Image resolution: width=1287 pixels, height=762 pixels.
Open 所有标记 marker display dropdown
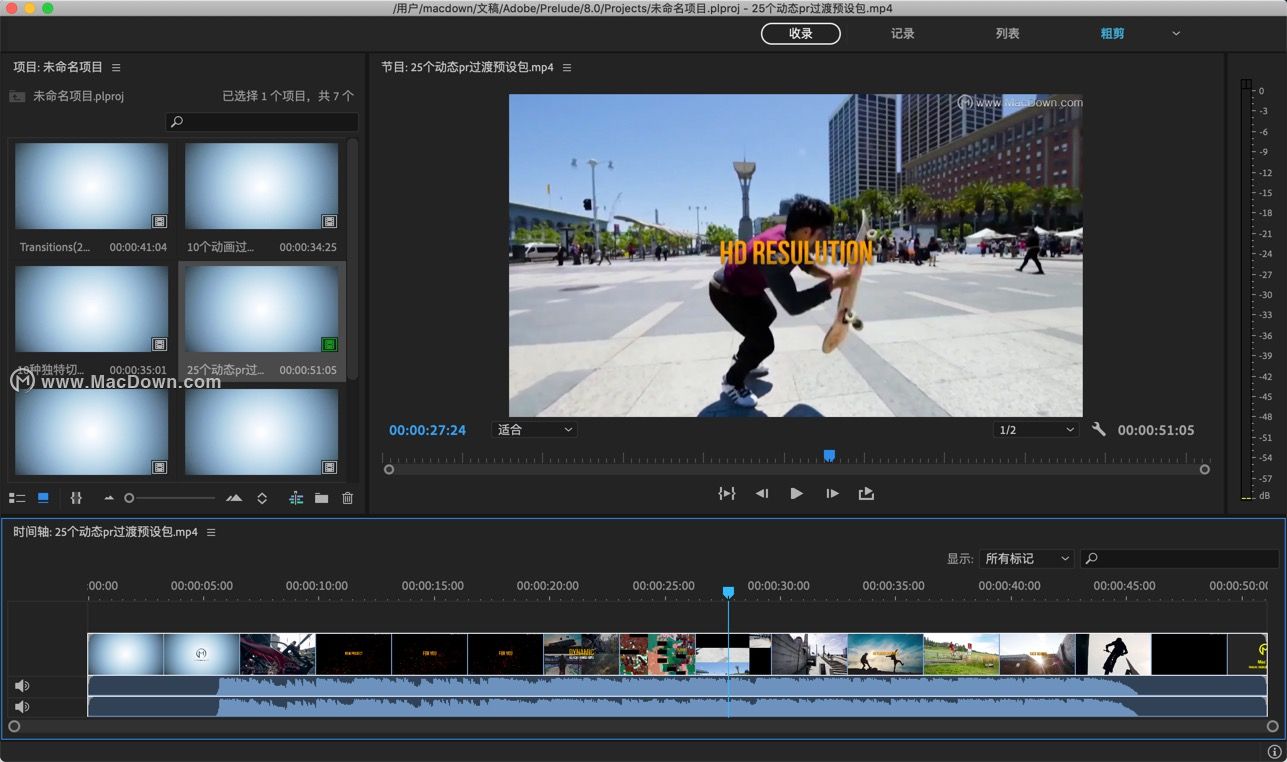pos(1026,559)
